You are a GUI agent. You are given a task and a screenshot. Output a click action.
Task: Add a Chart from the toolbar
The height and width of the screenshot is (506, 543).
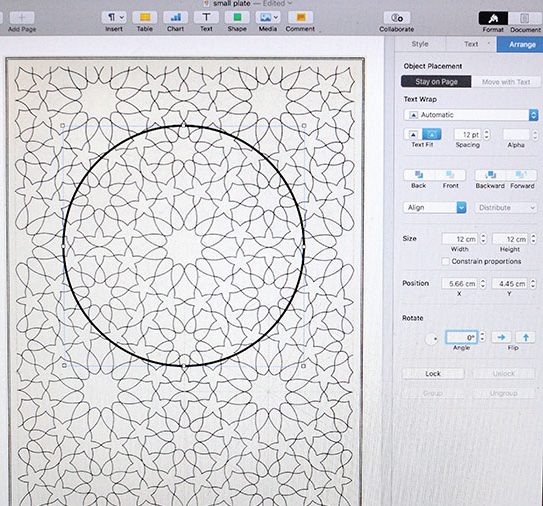(176, 17)
